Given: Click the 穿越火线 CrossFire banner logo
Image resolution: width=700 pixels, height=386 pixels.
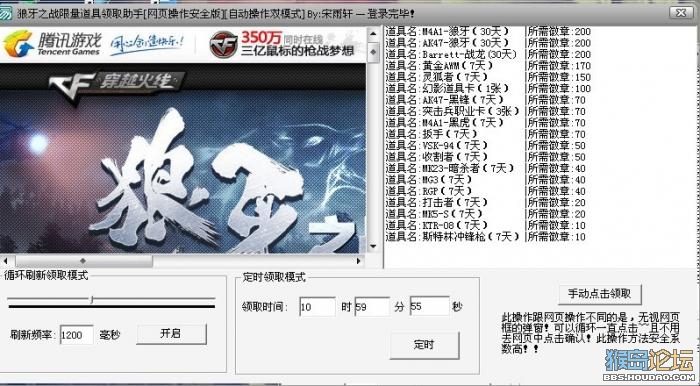Looking at the screenshot, I should tap(116, 85).
